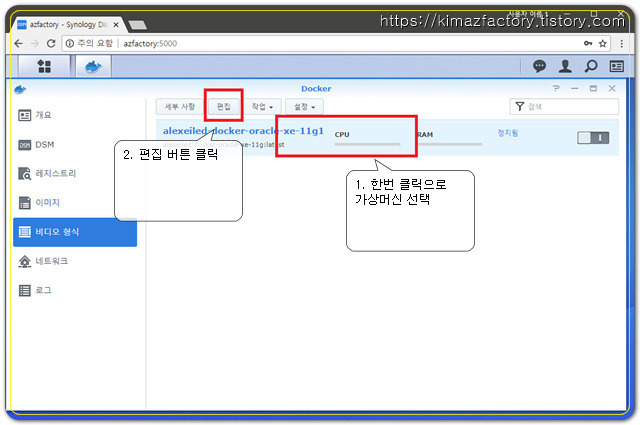Click the filter funnel icon in search box
640x425 pixels.
click(x=520, y=107)
